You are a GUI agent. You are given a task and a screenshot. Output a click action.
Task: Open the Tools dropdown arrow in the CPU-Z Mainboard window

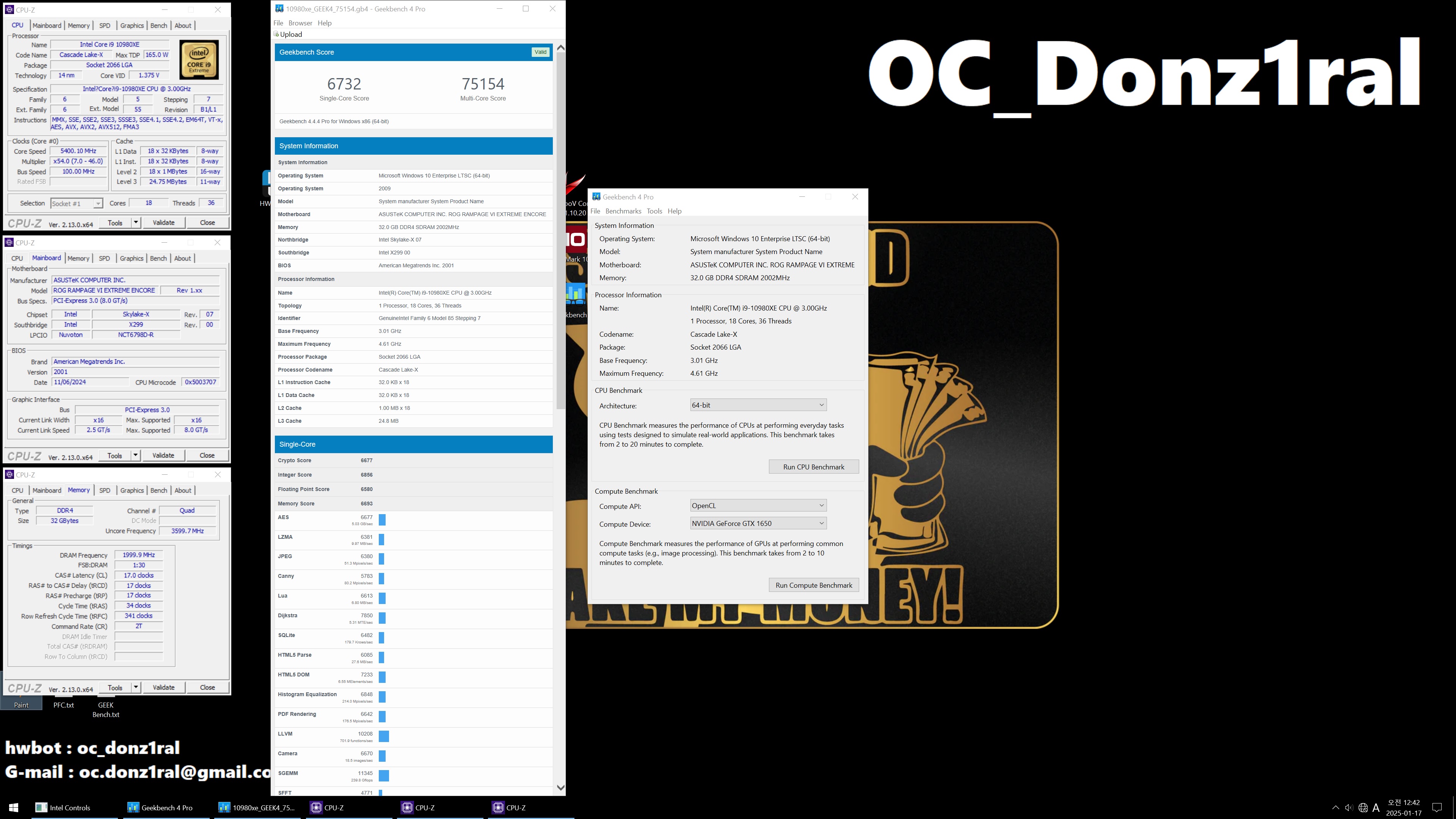point(135,455)
